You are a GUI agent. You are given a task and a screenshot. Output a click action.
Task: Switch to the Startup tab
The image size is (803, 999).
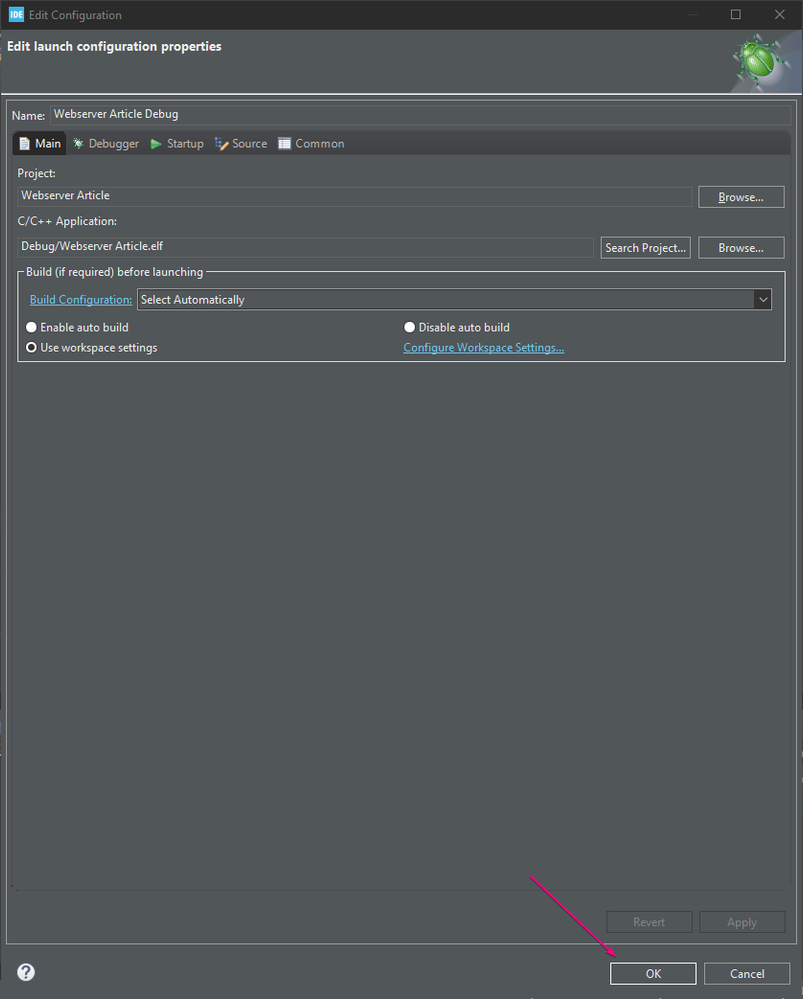click(177, 143)
